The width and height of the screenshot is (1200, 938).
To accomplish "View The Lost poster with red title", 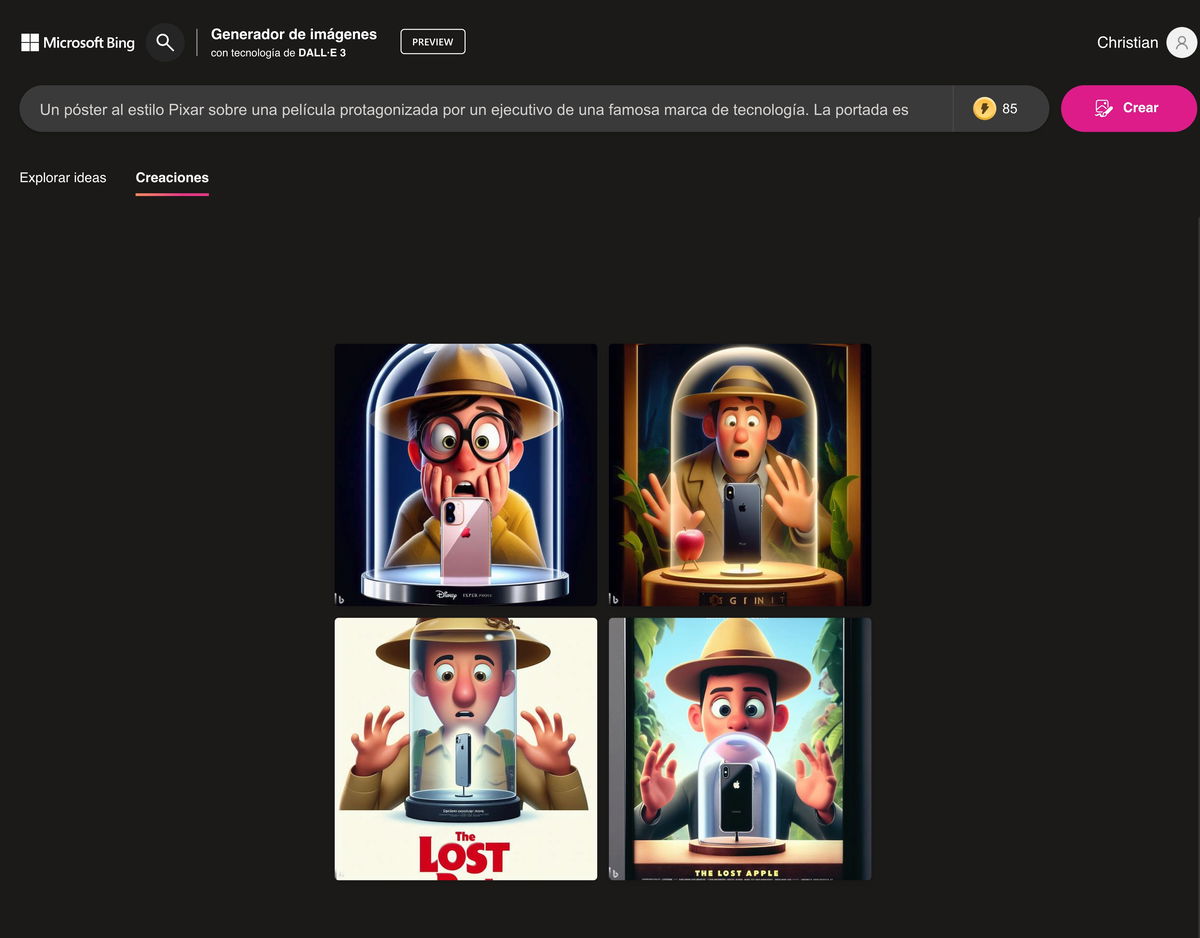I will pos(465,748).
